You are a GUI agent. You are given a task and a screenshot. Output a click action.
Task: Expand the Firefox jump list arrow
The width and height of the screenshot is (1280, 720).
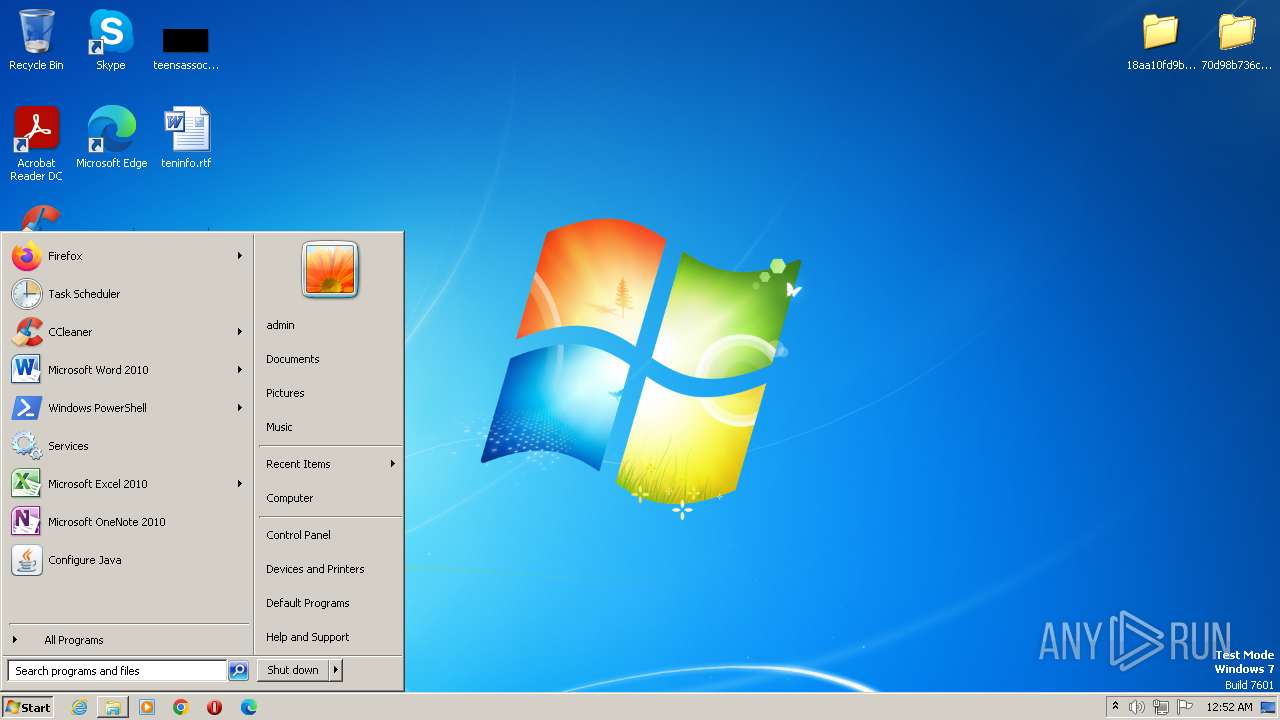(240, 256)
